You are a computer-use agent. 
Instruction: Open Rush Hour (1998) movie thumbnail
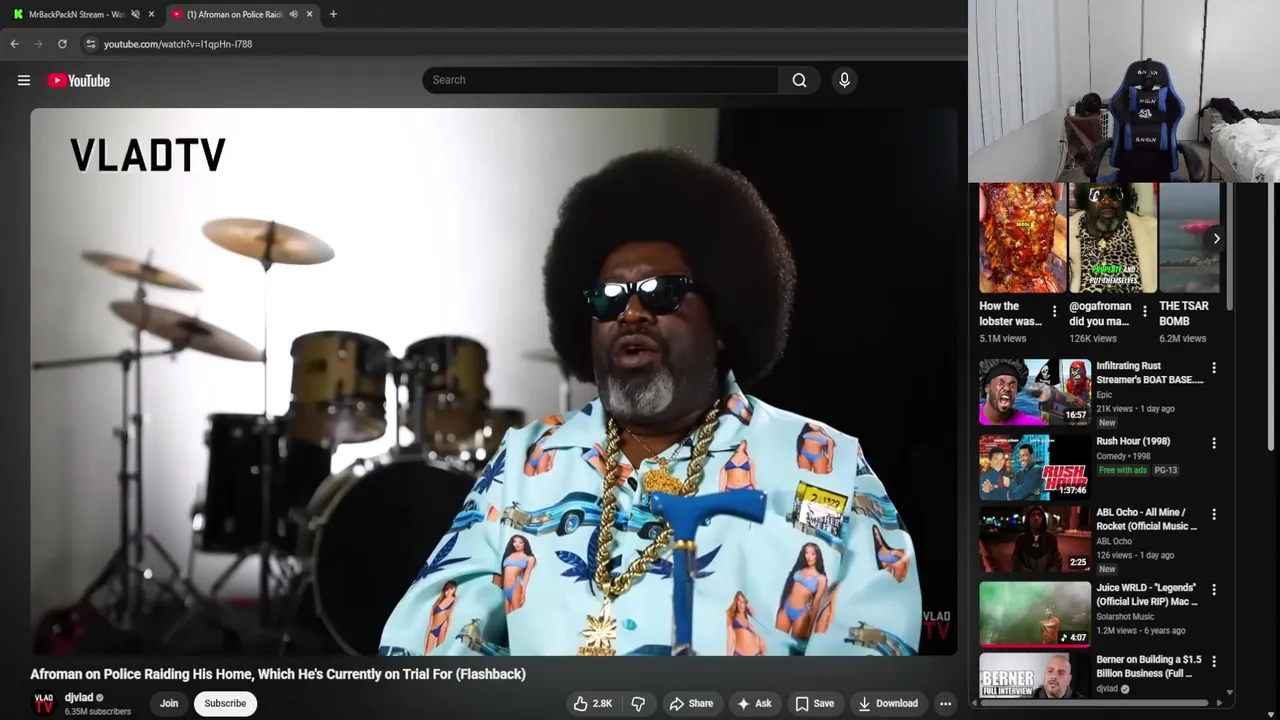coord(1035,467)
